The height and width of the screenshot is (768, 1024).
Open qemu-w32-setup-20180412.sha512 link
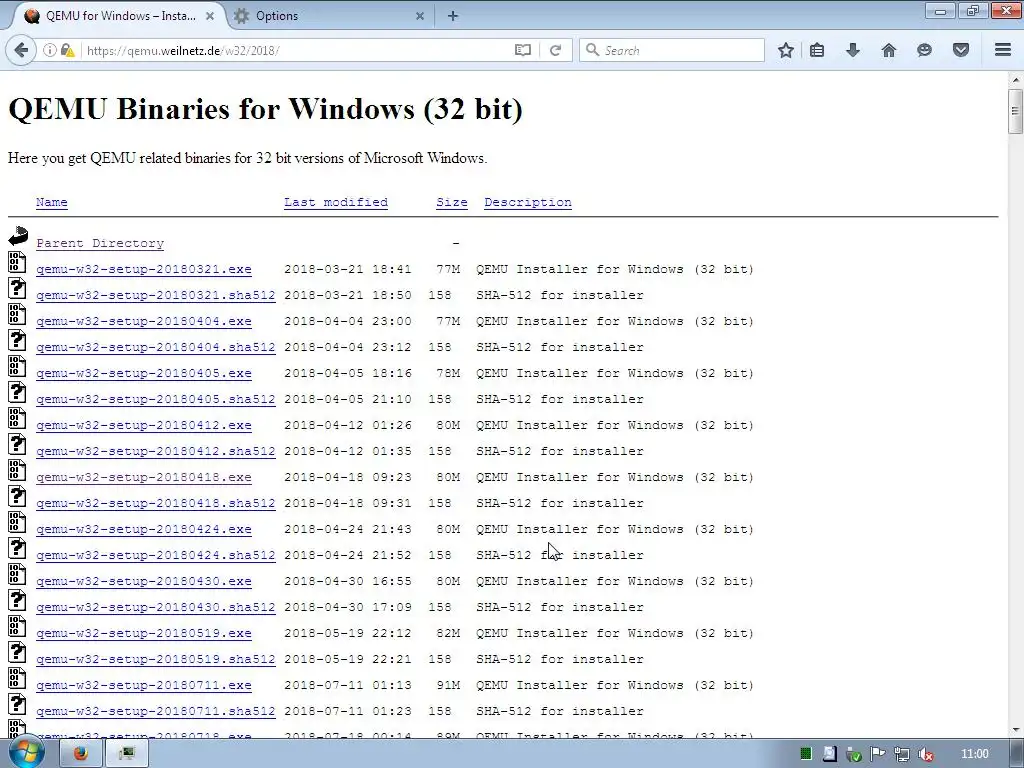pos(155,451)
